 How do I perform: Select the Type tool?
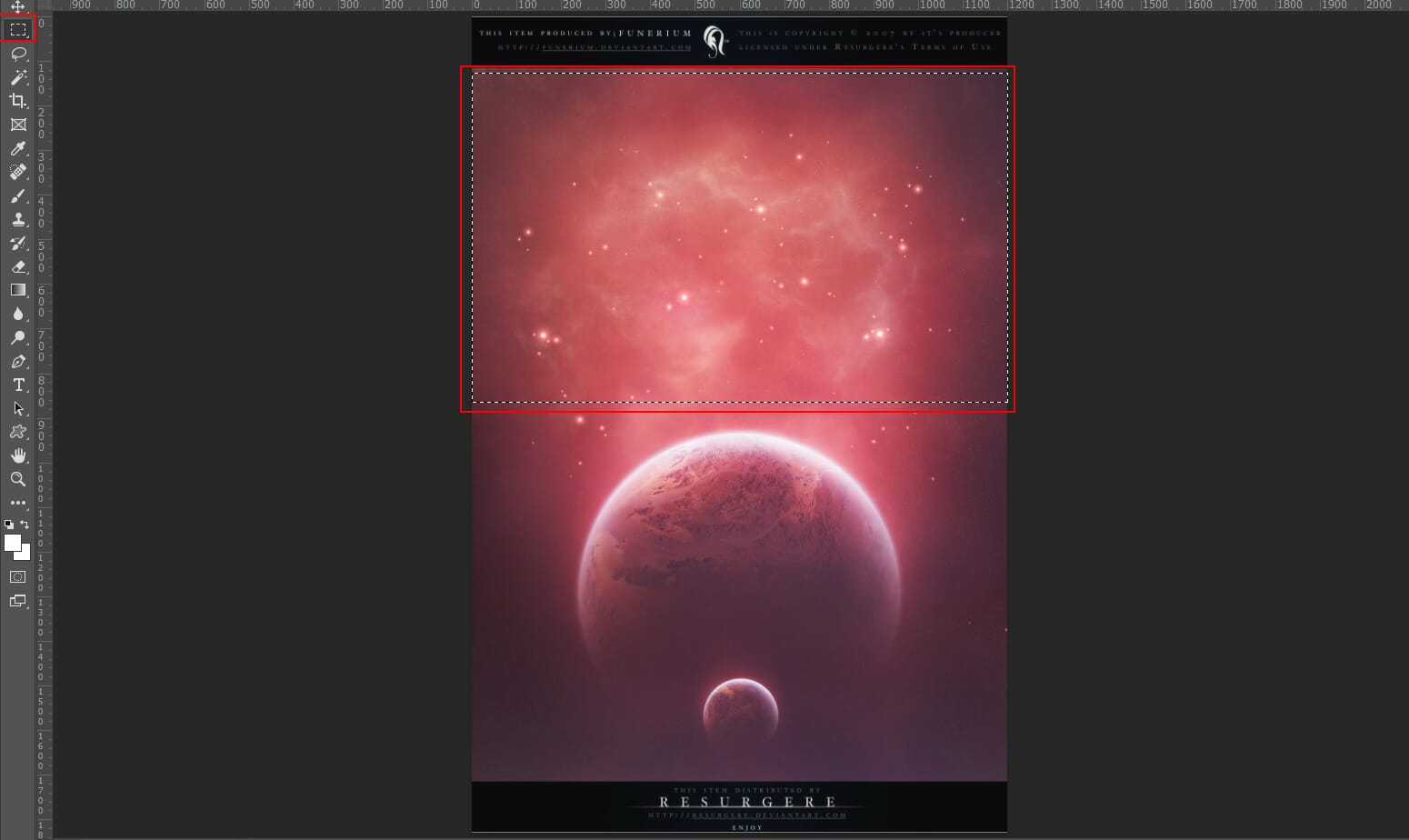point(17,385)
